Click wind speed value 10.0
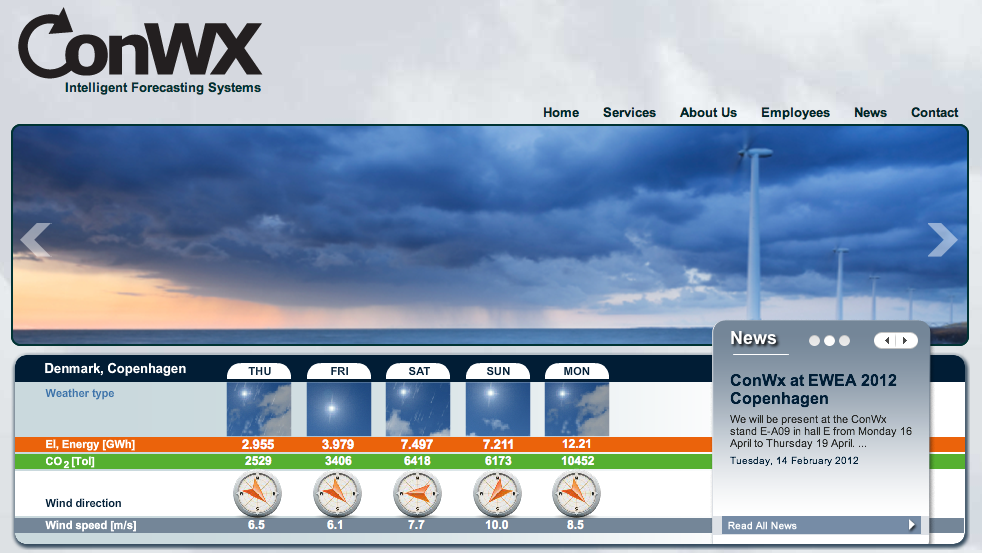 (x=496, y=525)
